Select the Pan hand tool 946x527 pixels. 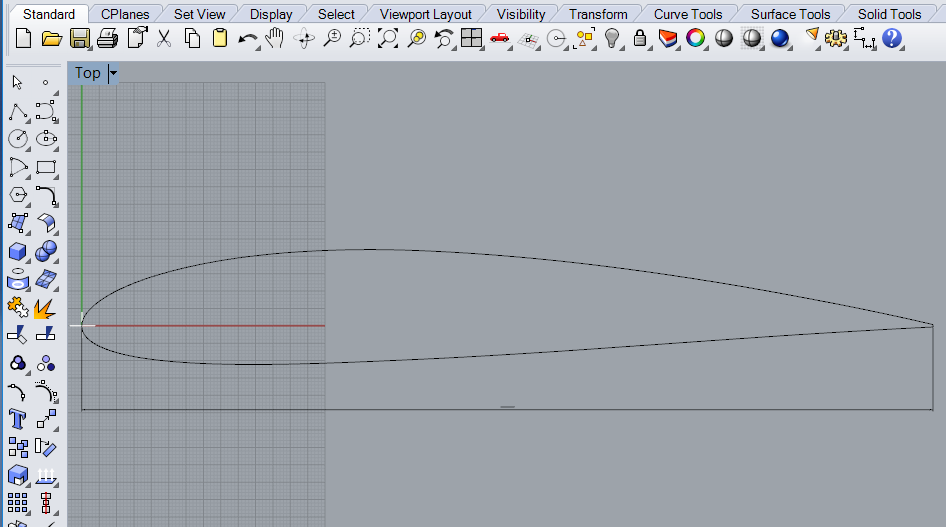point(275,39)
